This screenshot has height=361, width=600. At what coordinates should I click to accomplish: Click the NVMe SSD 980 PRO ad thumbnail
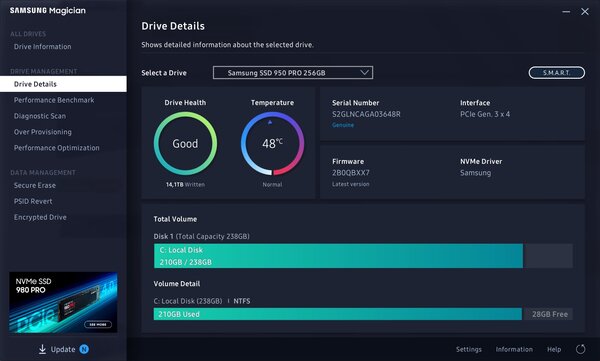click(63, 302)
